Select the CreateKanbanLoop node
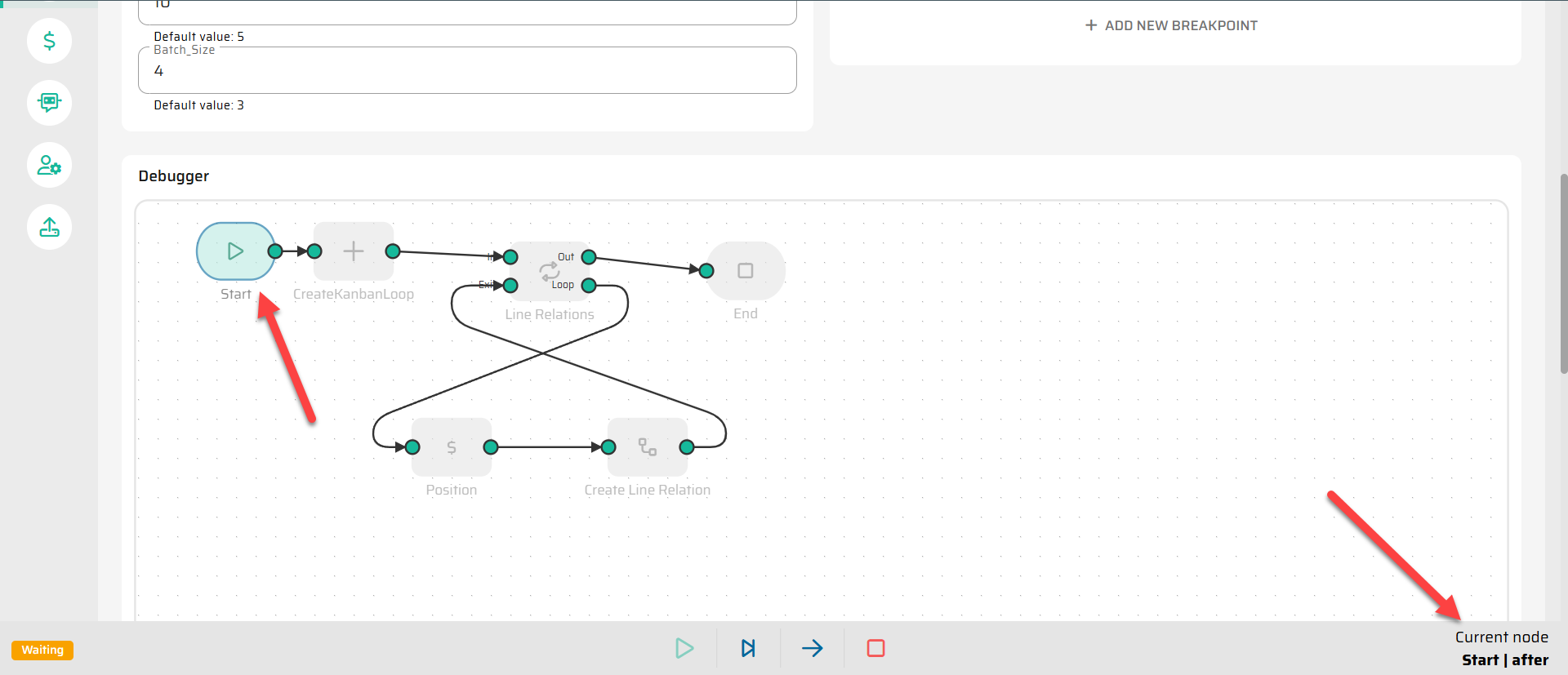The height and width of the screenshot is (675, 1568). (354, 251)
